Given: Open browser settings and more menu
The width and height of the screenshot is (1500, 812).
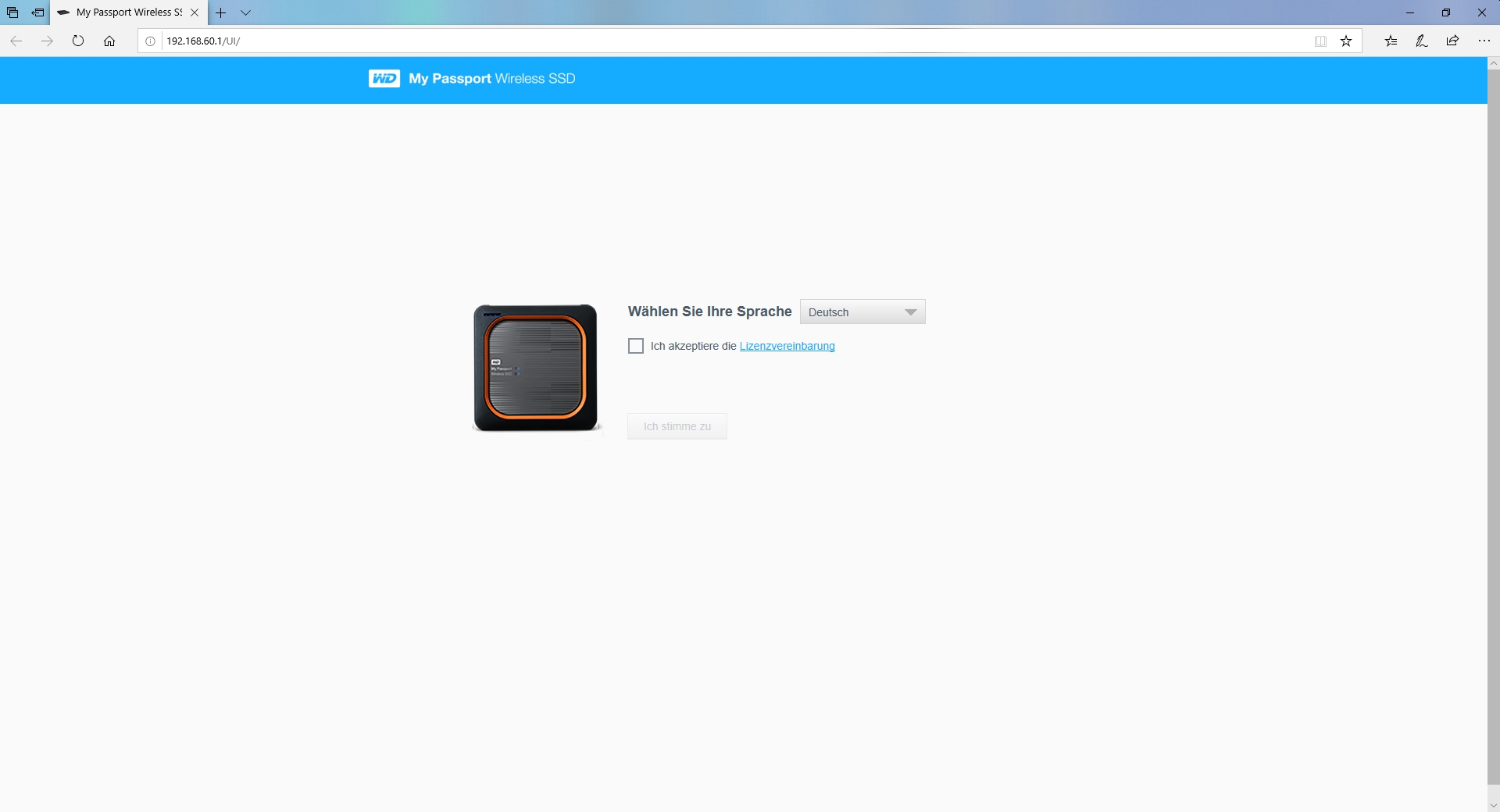Looking at the screenshot, I should point(1484,41).
